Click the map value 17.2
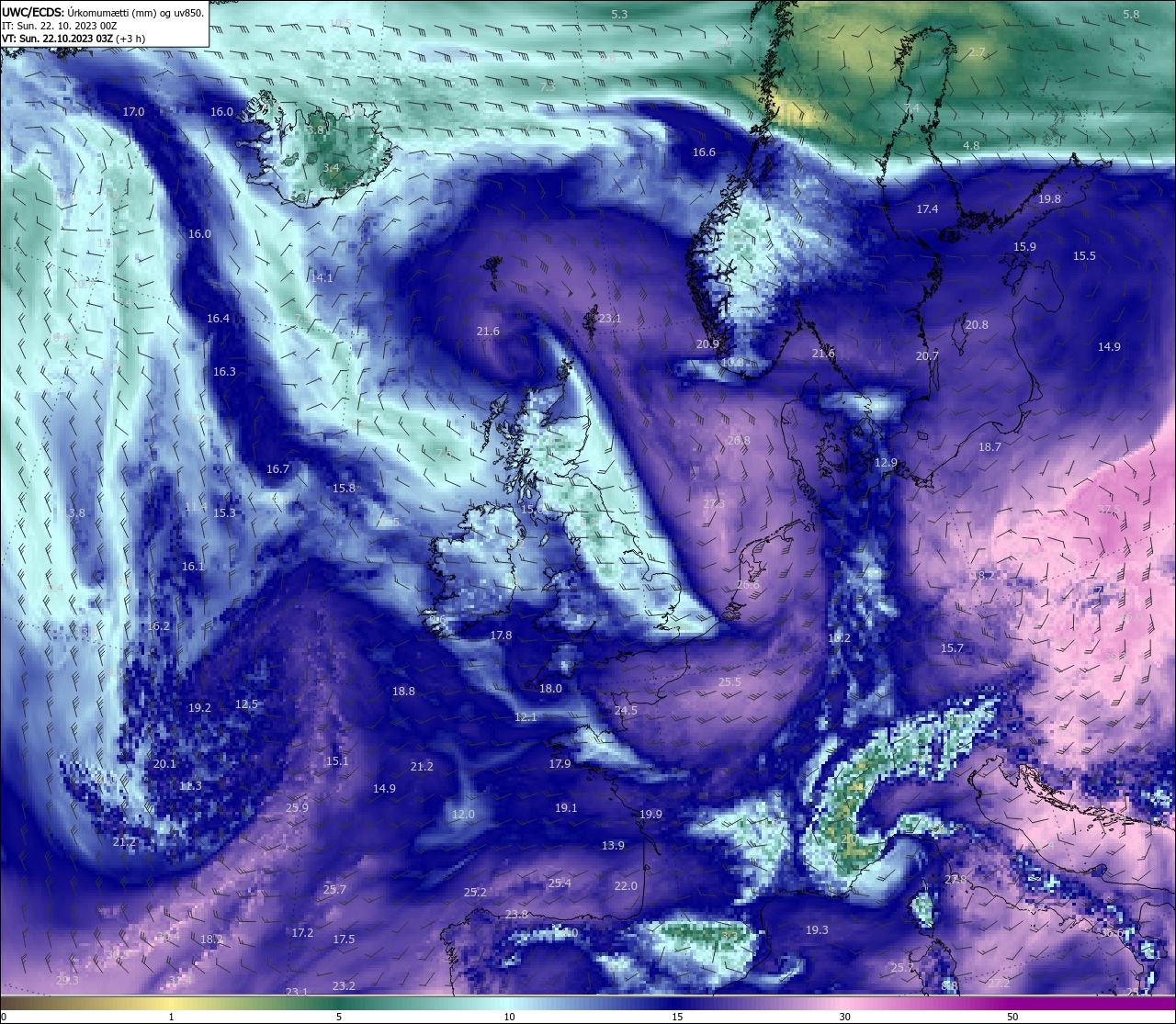 [x=302, y=933]
